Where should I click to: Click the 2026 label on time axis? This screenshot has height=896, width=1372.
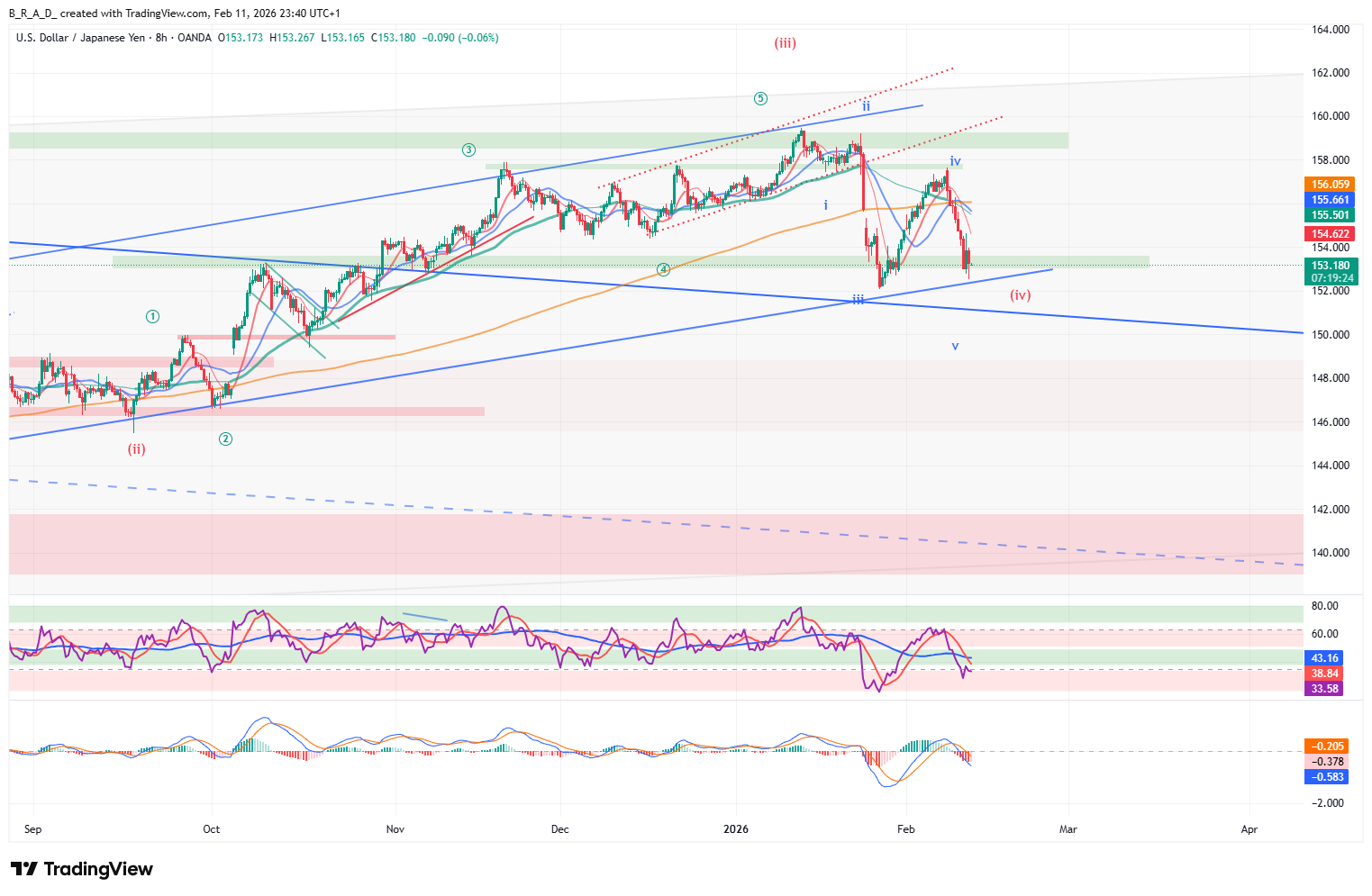[x=736, y=829]
